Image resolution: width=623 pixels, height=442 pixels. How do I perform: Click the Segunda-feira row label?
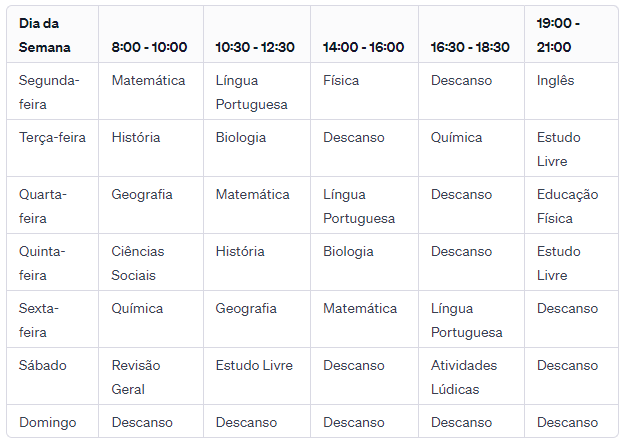[x=49, y=92]
